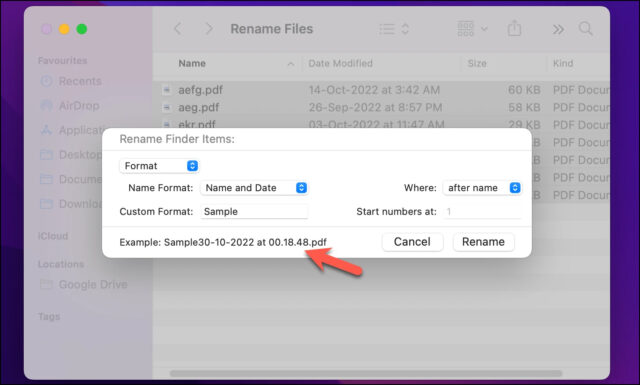Open Finder search magnifier
Image resolution: width=640 pixels, height=385 pixels.
coord(586,29)
